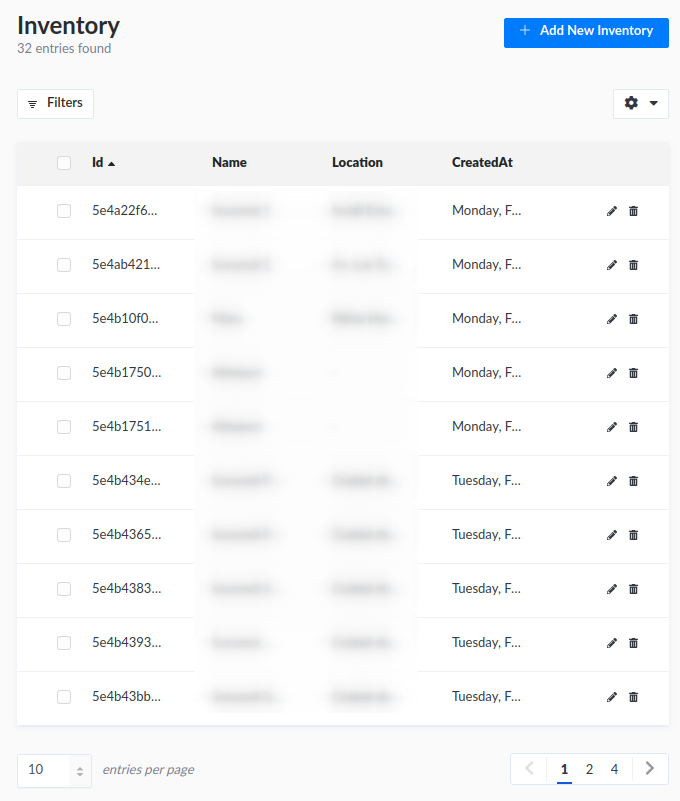
Task: Edit the 5e4b1750 entry
Action: [611, 373]
